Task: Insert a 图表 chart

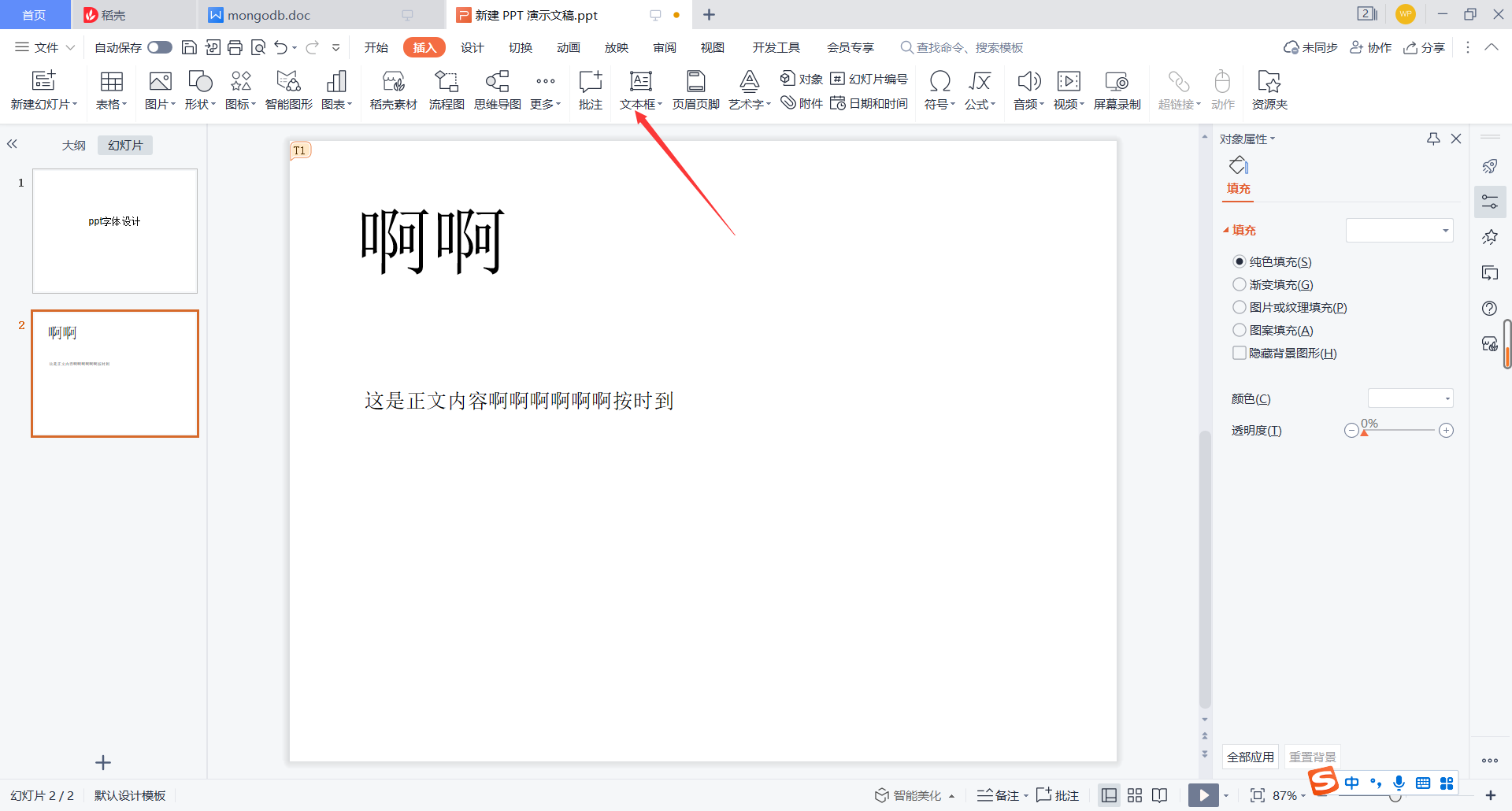Action: pyautogui.click(x=336, y=90)
